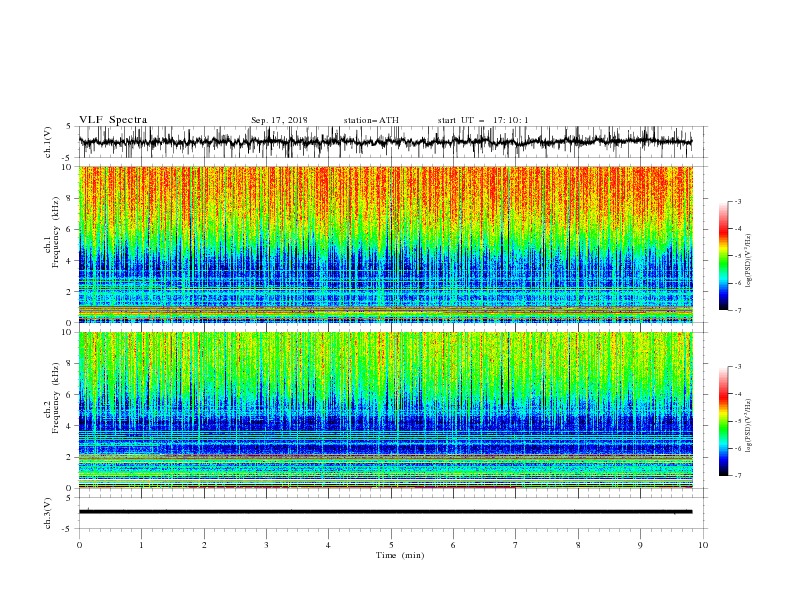This screenshot has height=612, width=792.
Task: Click time axis tick label "7"
Action: pyautogui.click(x=516, y=545)
